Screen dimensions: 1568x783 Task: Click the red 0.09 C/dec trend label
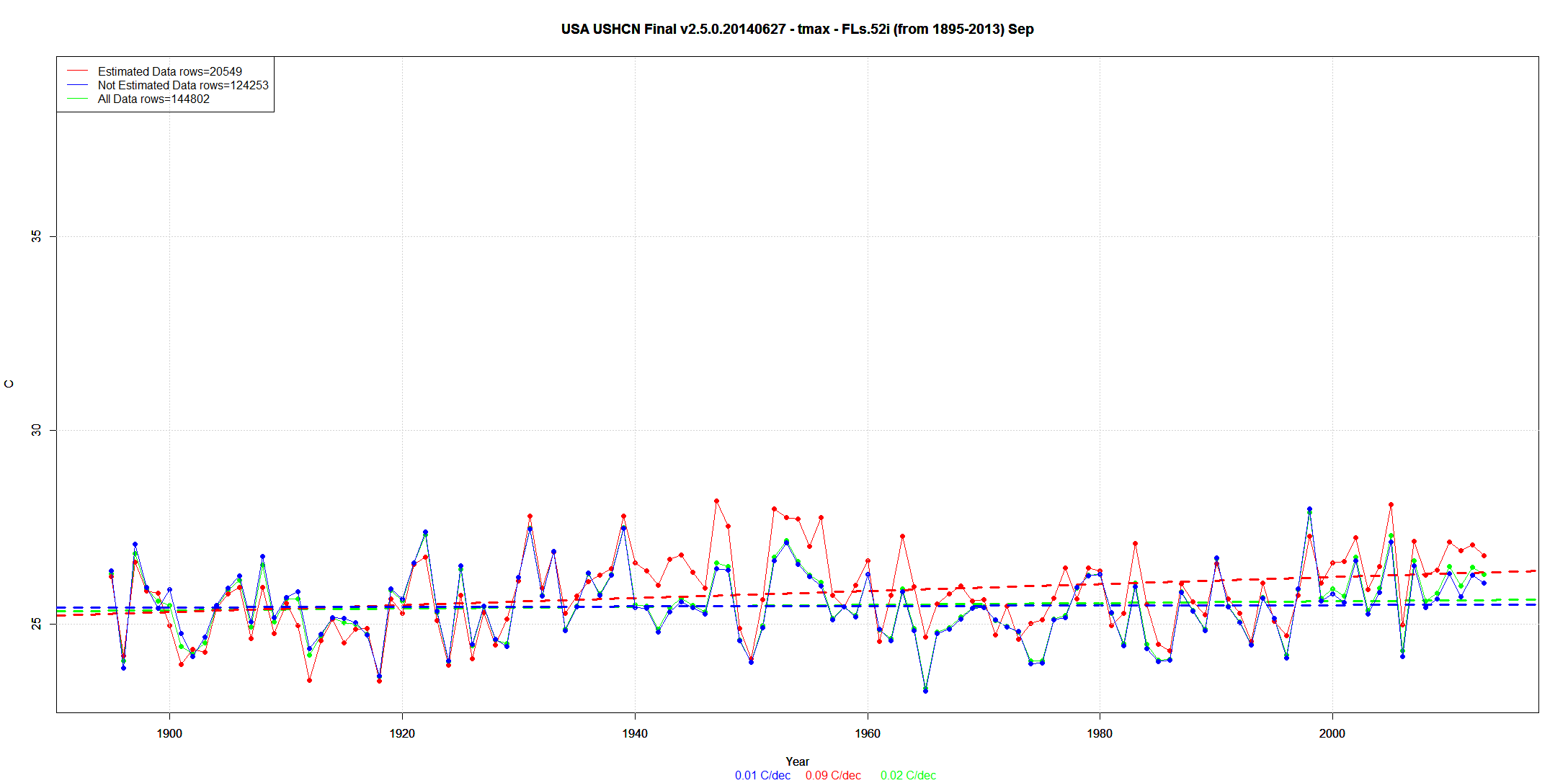coord(833,775)
